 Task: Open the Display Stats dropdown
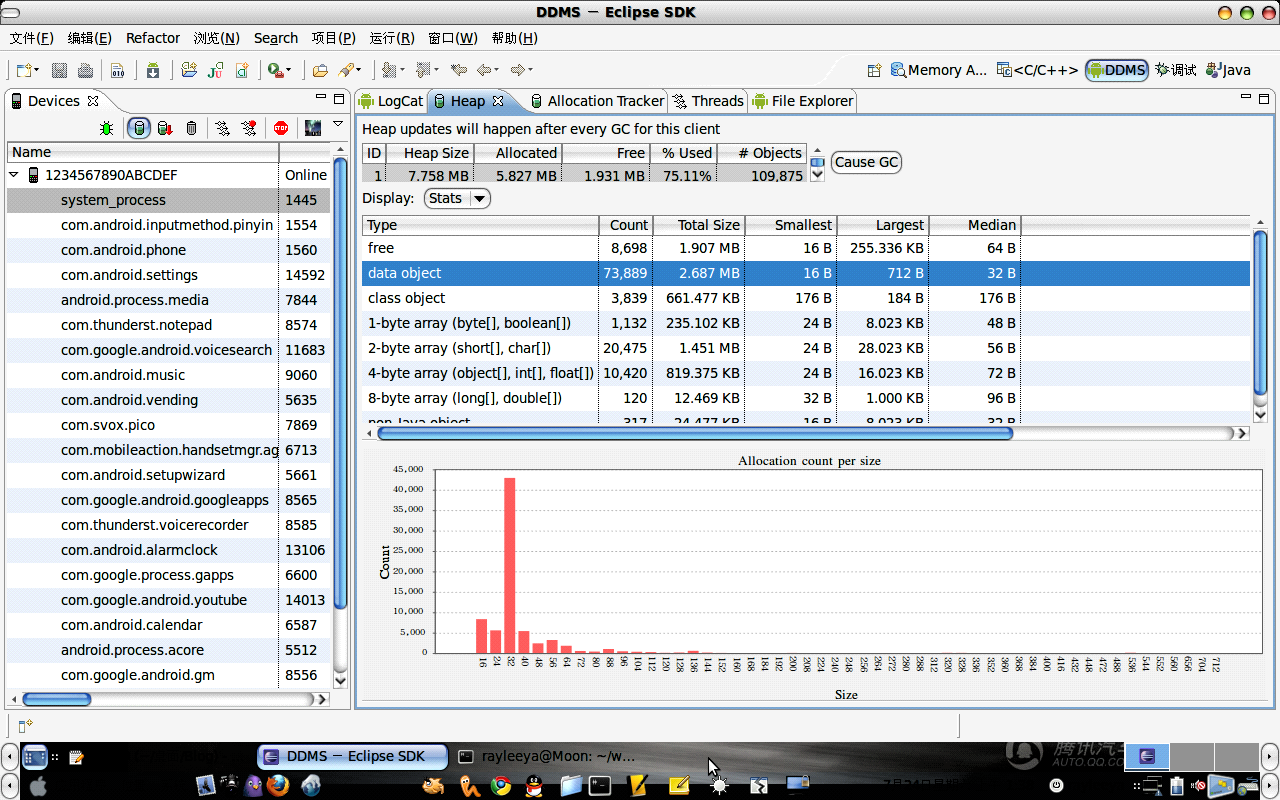458,198
